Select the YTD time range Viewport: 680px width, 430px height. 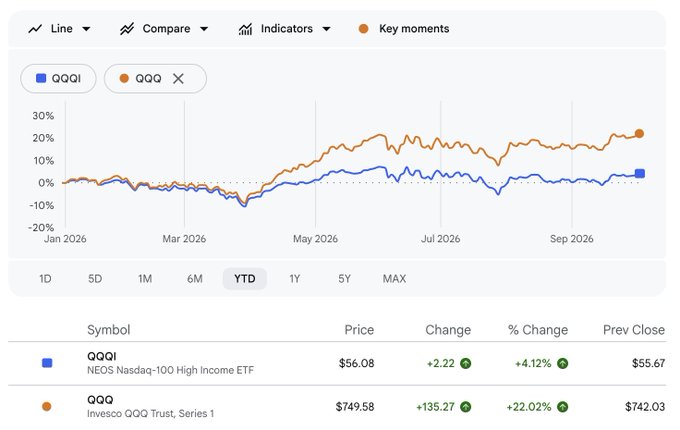[x=245, y=279]
